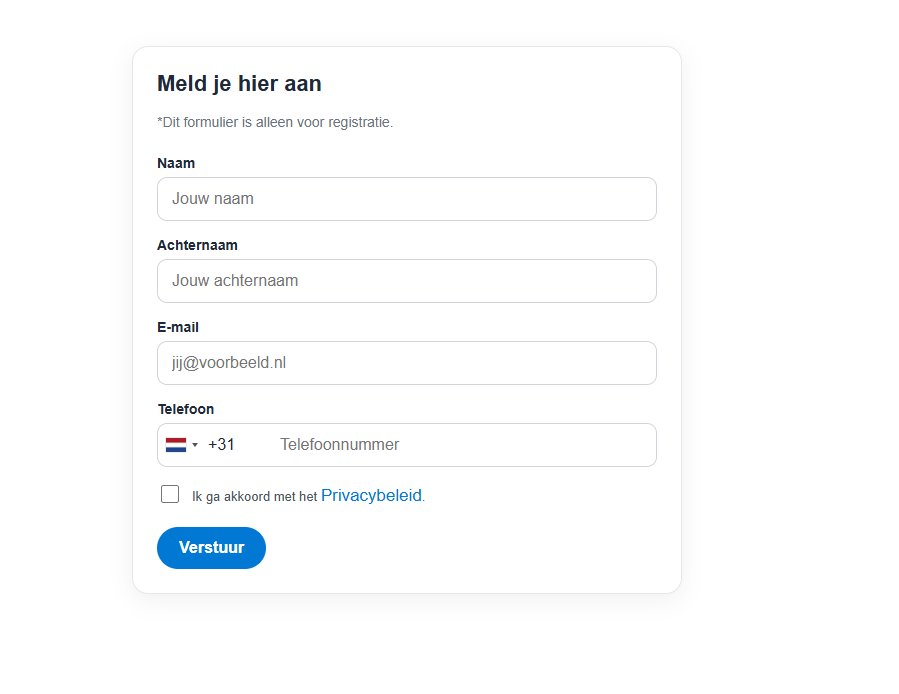Viewport: 899px width, 694px height.
Task: Click the "Jouw naam" placeholder text
Action: point(213,199)
